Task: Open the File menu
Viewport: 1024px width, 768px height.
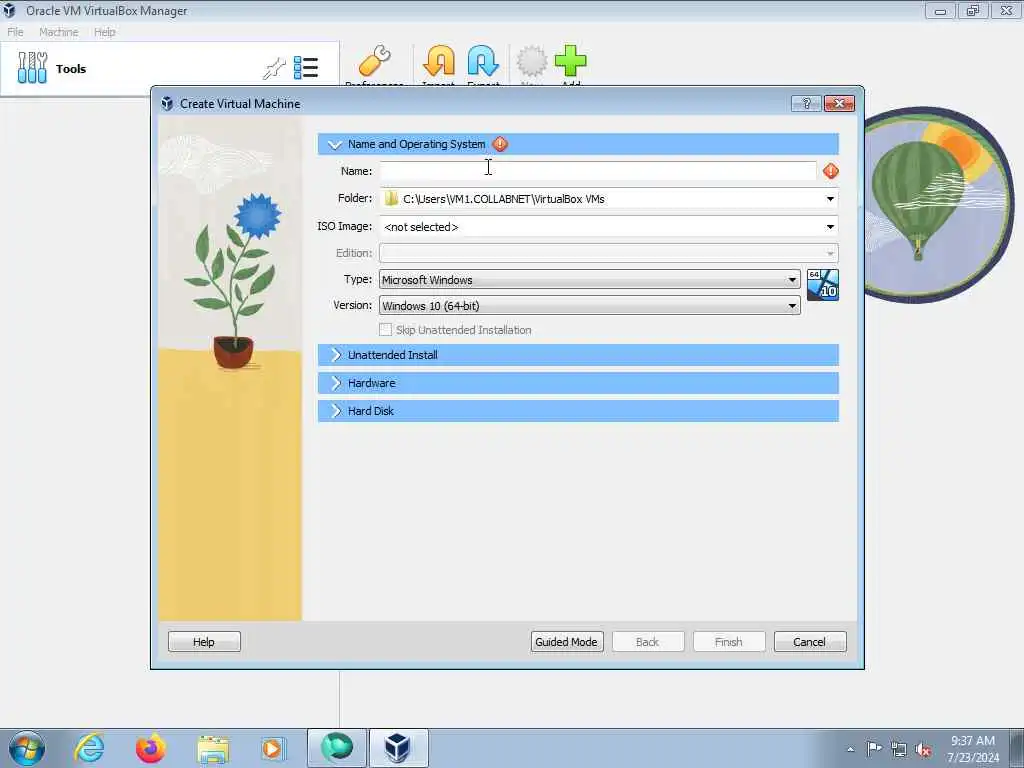Action: tap(15, 32)
